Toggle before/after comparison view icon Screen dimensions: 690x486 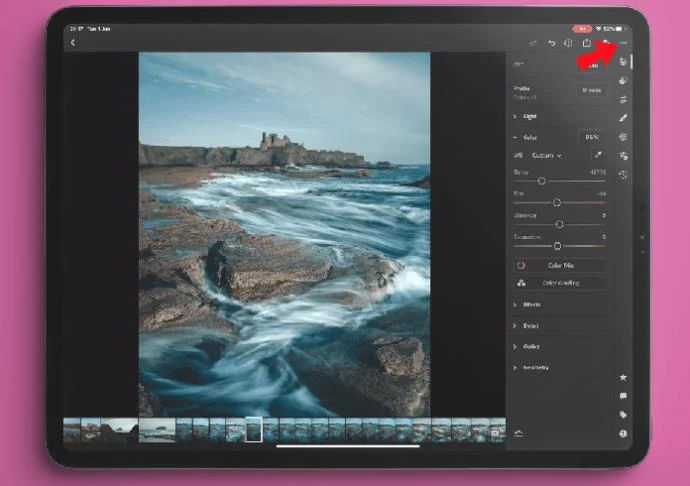(x=568, y=43)
